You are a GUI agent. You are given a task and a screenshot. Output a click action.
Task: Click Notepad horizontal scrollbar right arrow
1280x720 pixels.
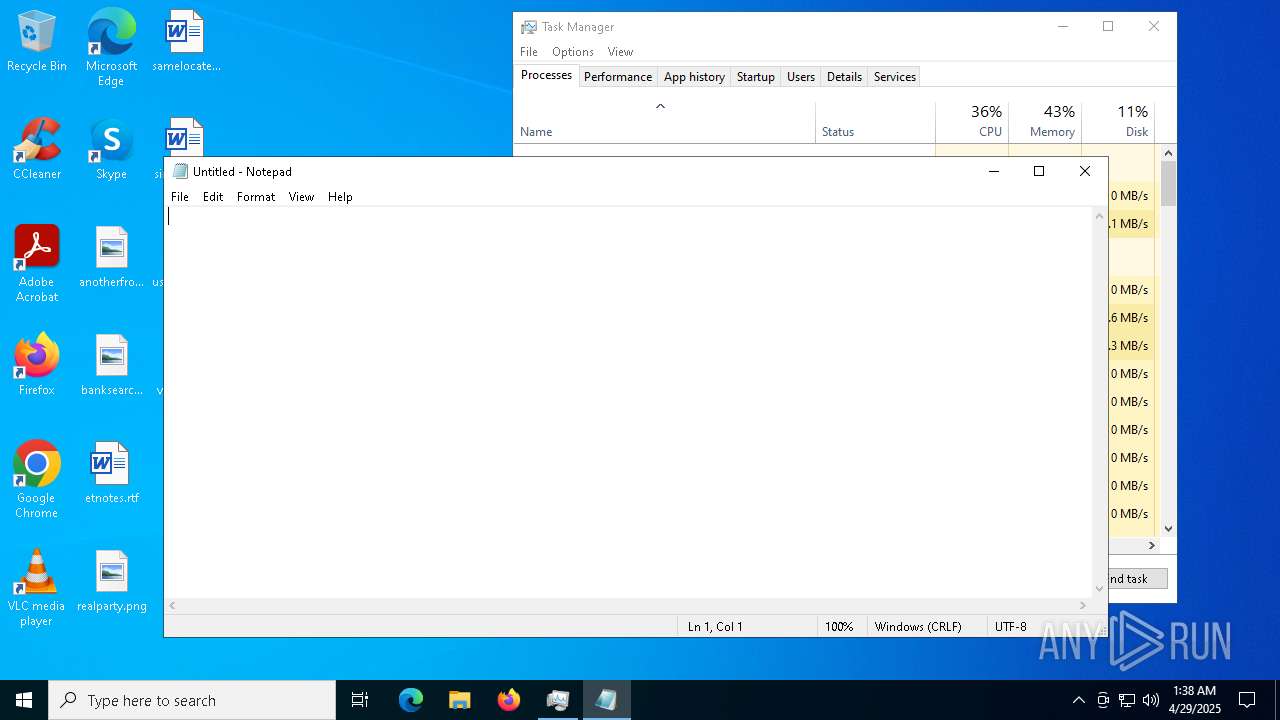(1083, 605)
